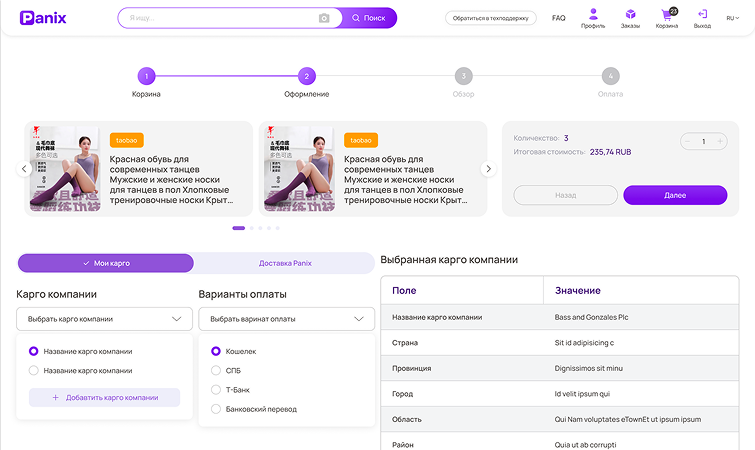Click 'Добавить карго компании' button
The image size is (755, 450).
coord(104,398)
